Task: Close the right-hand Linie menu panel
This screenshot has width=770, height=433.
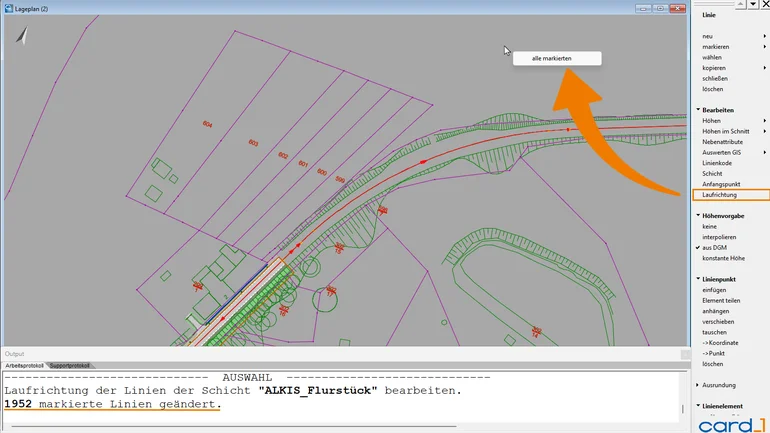Action: (764, 5)
